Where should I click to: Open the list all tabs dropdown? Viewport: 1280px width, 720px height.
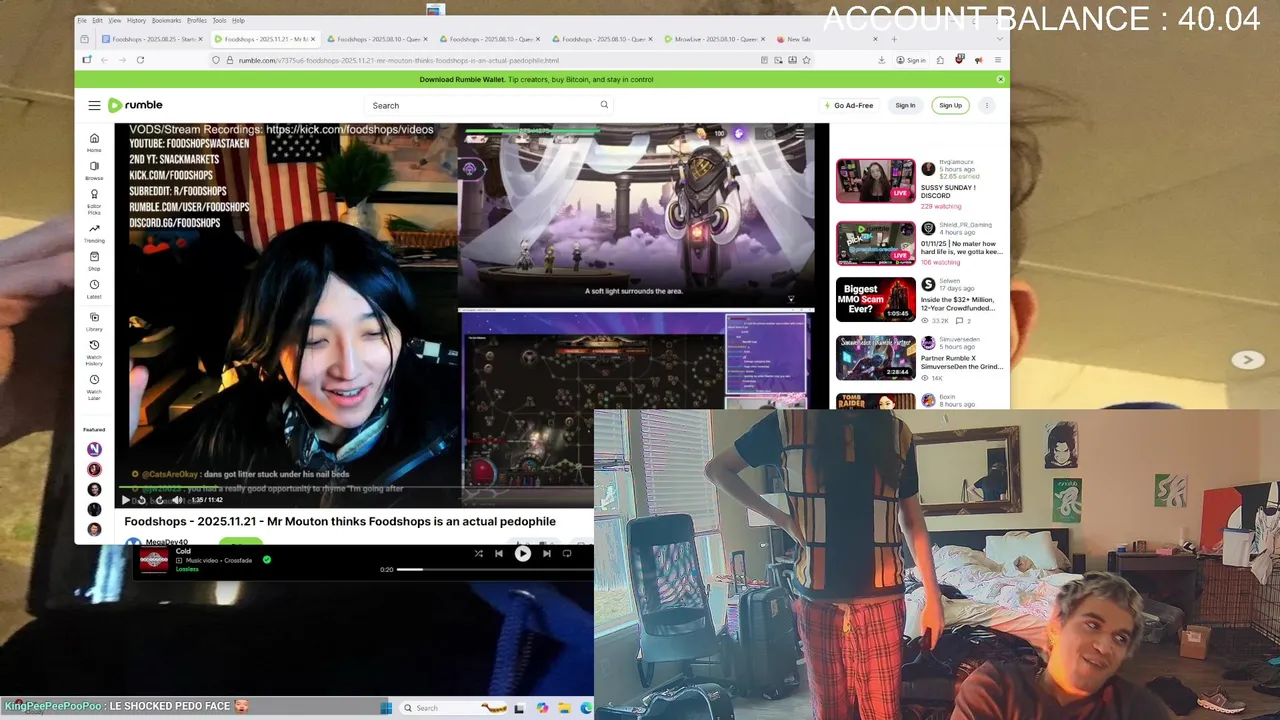pos(999,39)
